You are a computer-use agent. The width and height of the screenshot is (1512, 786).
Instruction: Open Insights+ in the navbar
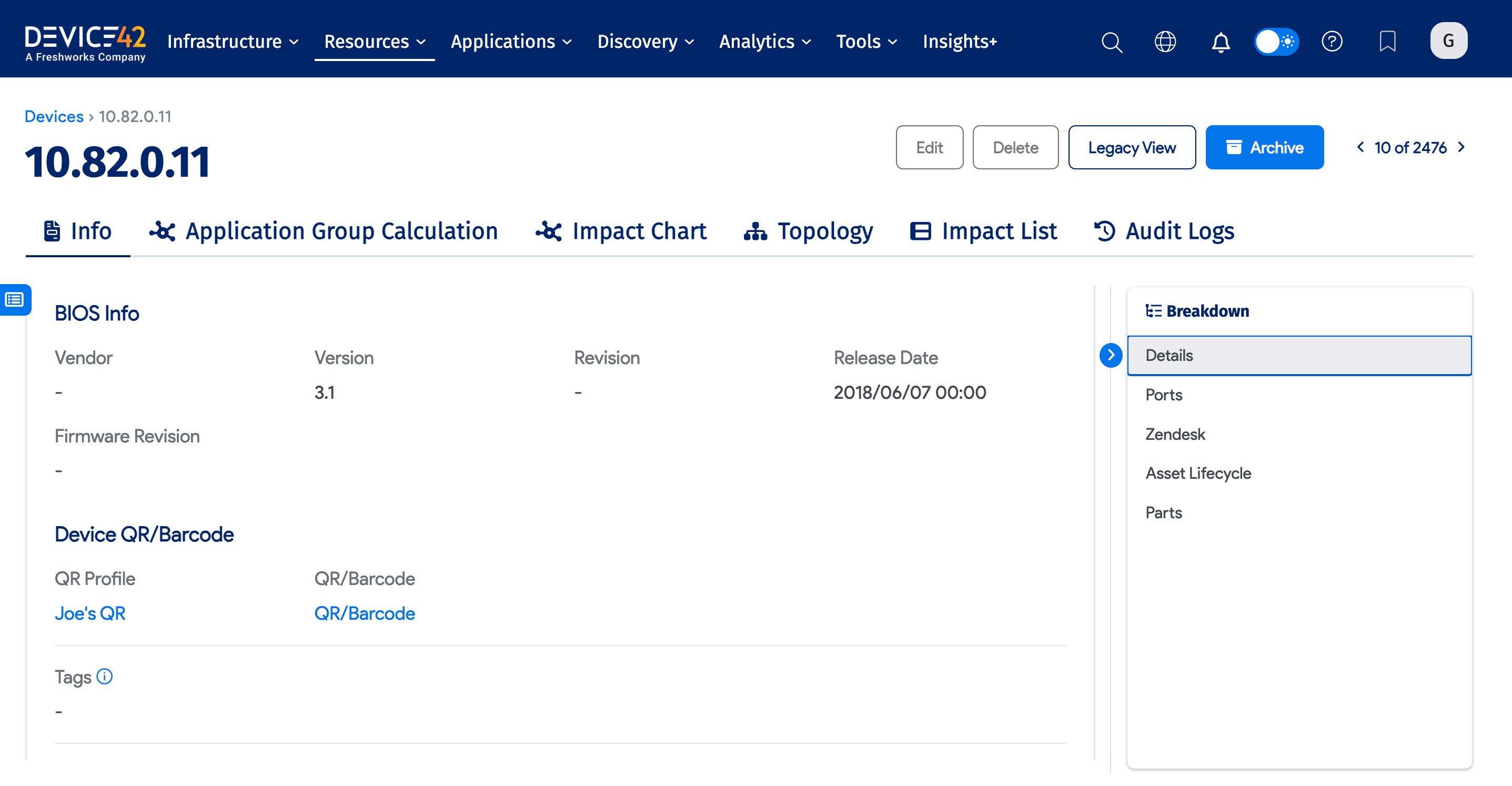point(959,42)
